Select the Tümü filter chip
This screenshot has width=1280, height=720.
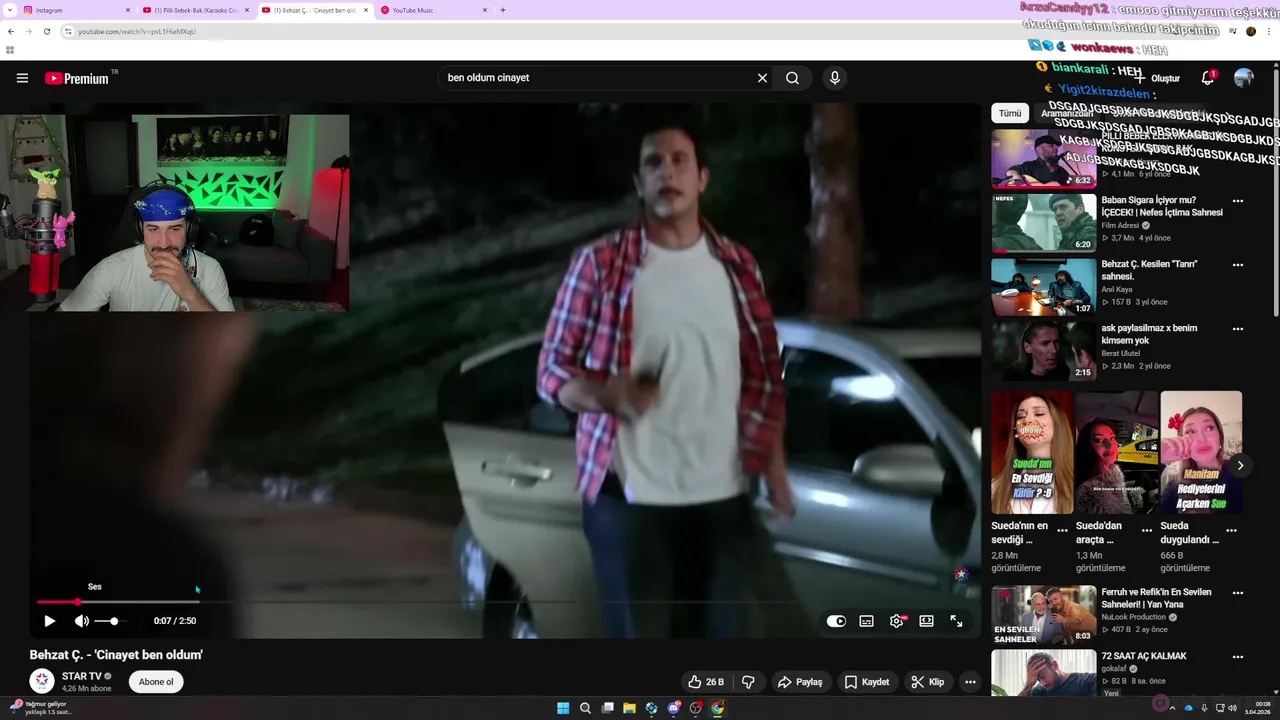[x=1010, y=113]
